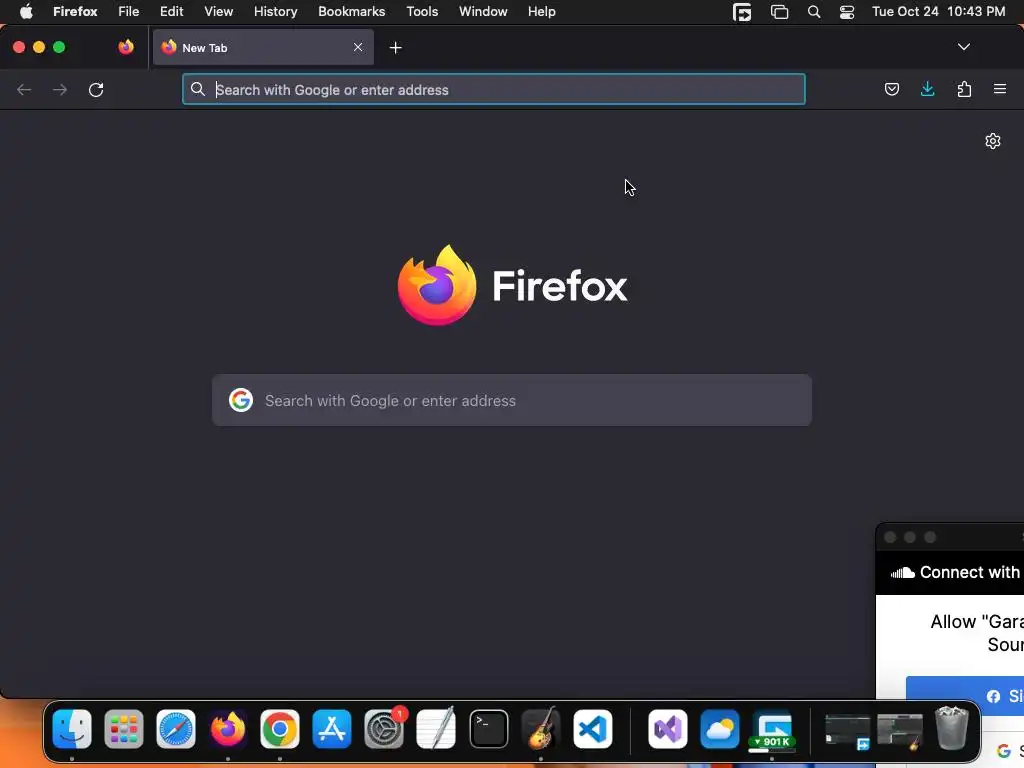The image size is (1024, 768).
Task: Open the Help menu
Action: (541, 12)
